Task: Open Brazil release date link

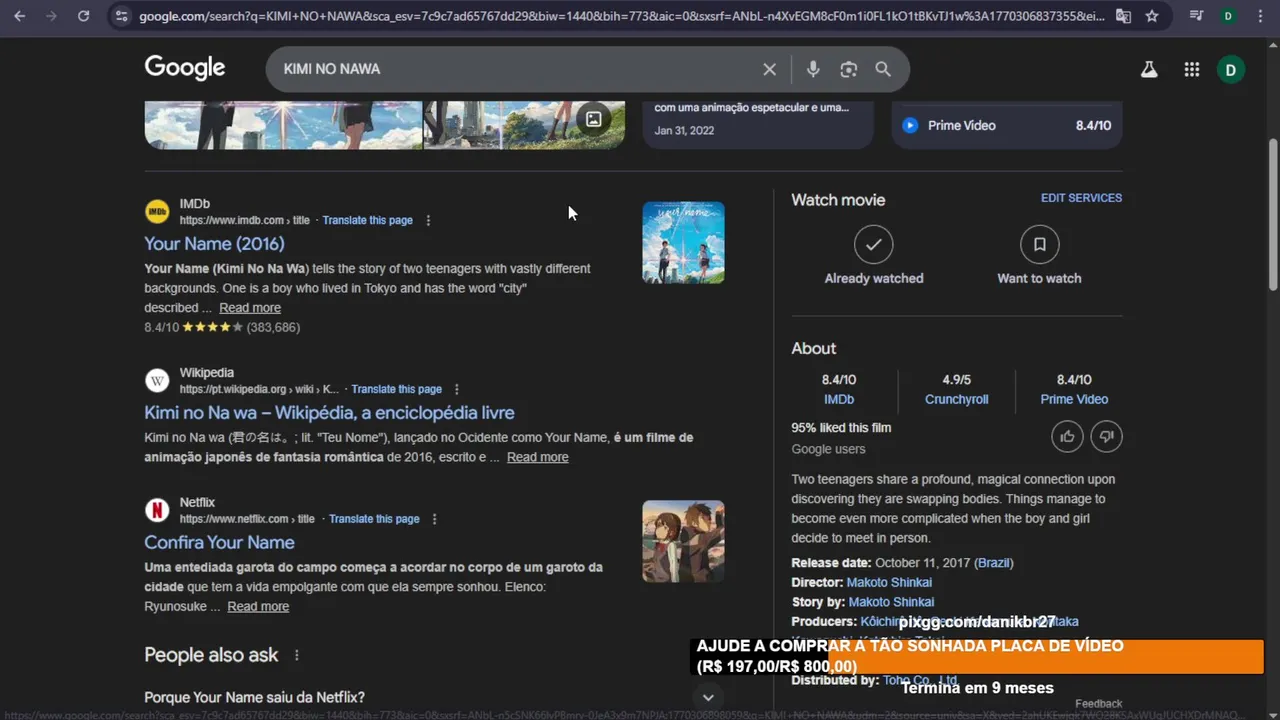Action: coord(994,563)
